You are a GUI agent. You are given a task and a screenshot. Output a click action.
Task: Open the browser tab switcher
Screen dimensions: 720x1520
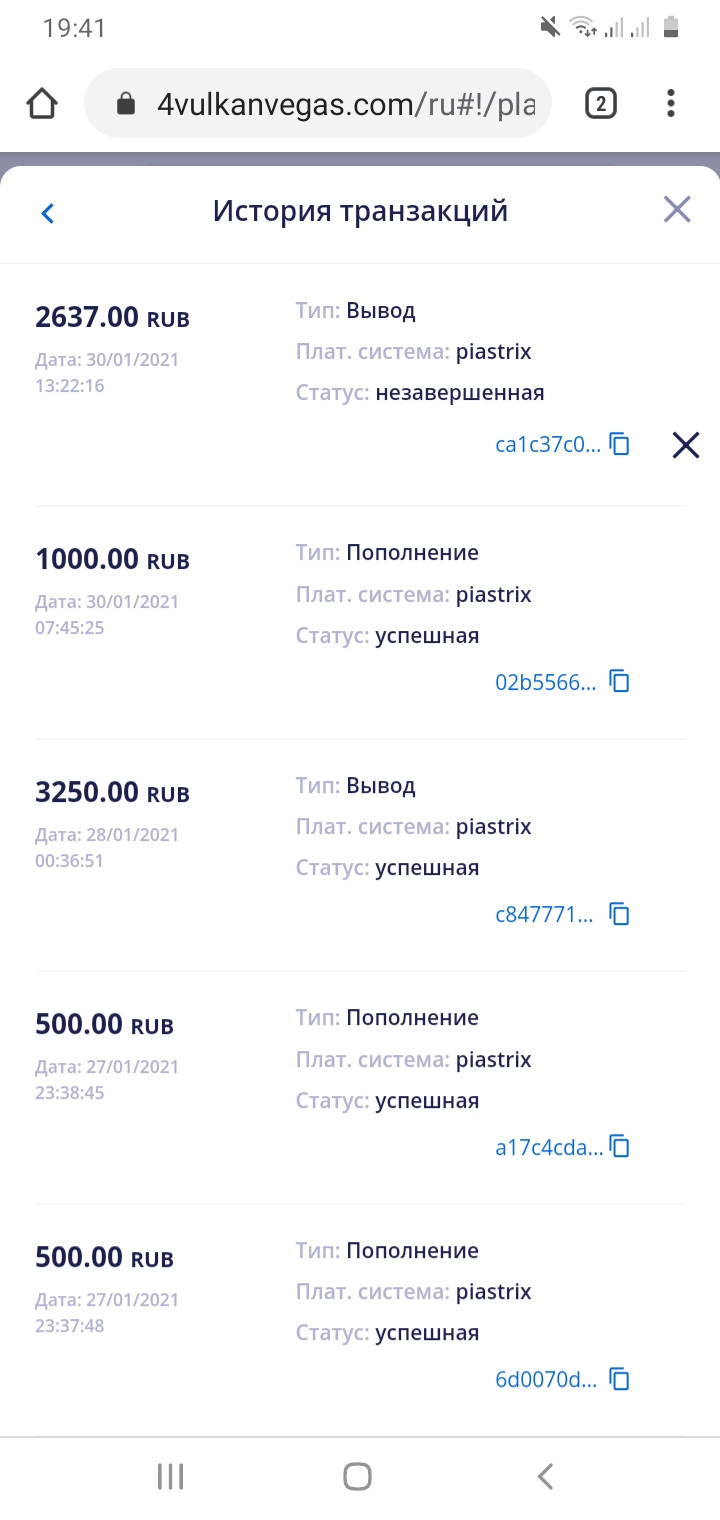600,103
